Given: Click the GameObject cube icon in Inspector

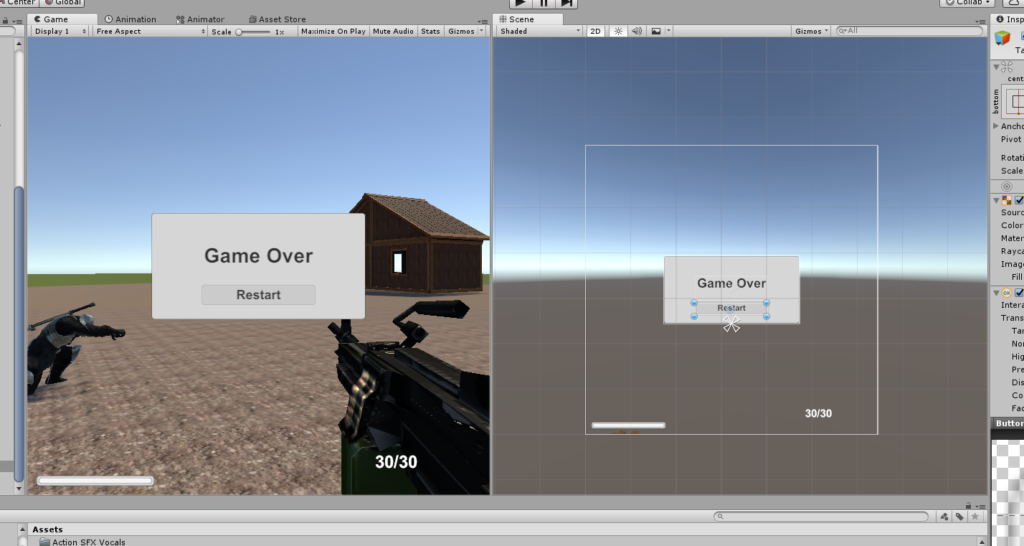Looking at the screenshot, I should point(1002,39).
